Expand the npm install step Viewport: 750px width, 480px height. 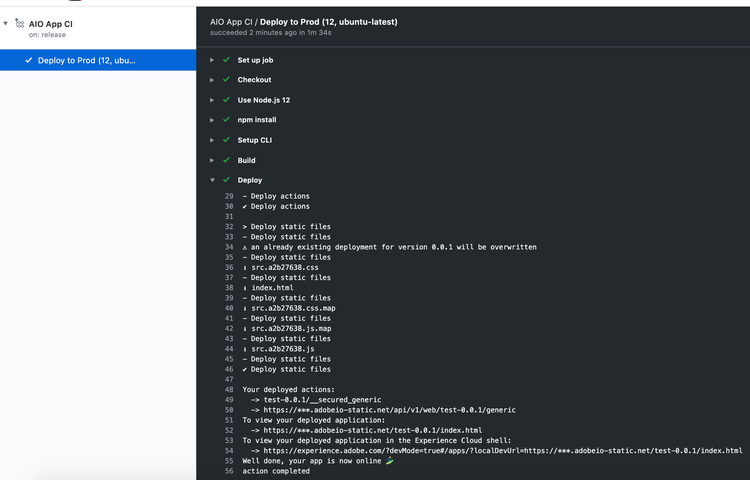212,120
